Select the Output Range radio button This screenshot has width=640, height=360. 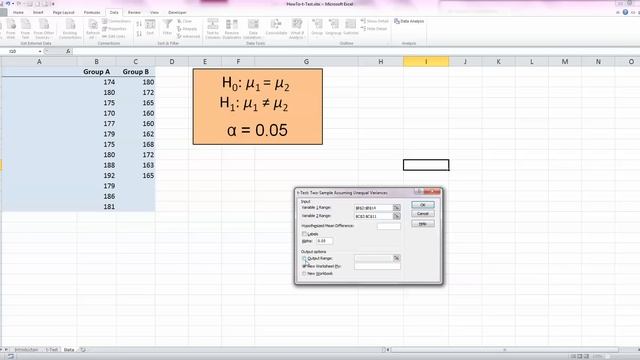pos(304,258)
